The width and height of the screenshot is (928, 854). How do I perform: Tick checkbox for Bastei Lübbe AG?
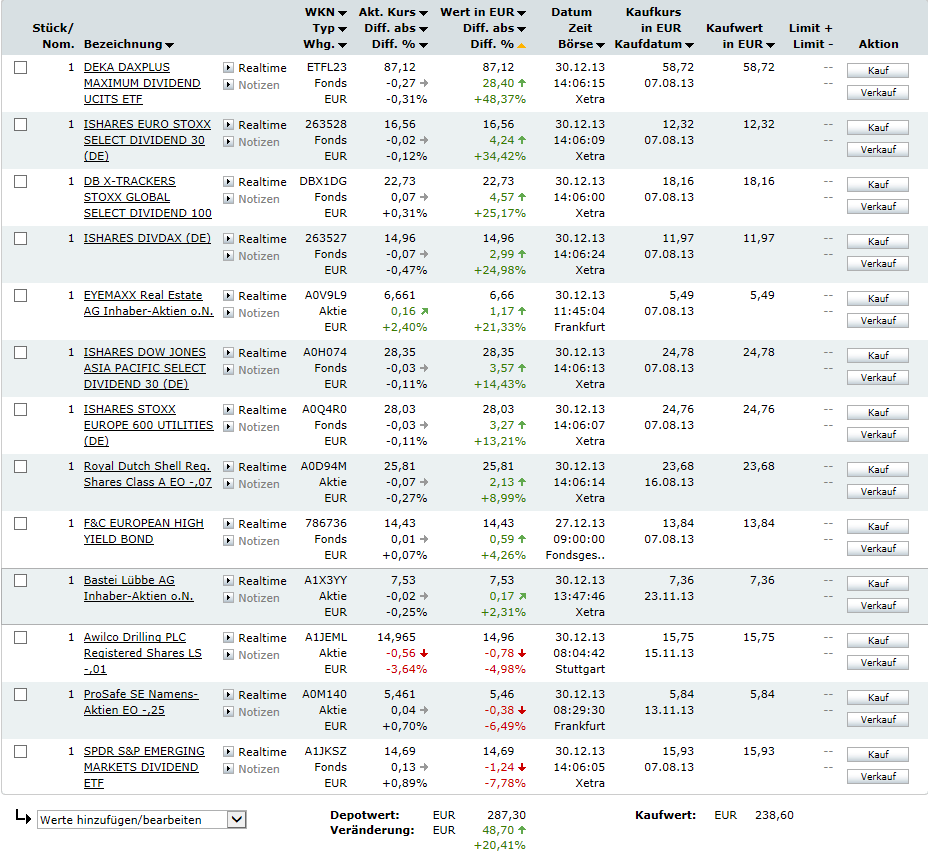click(21, 581)
